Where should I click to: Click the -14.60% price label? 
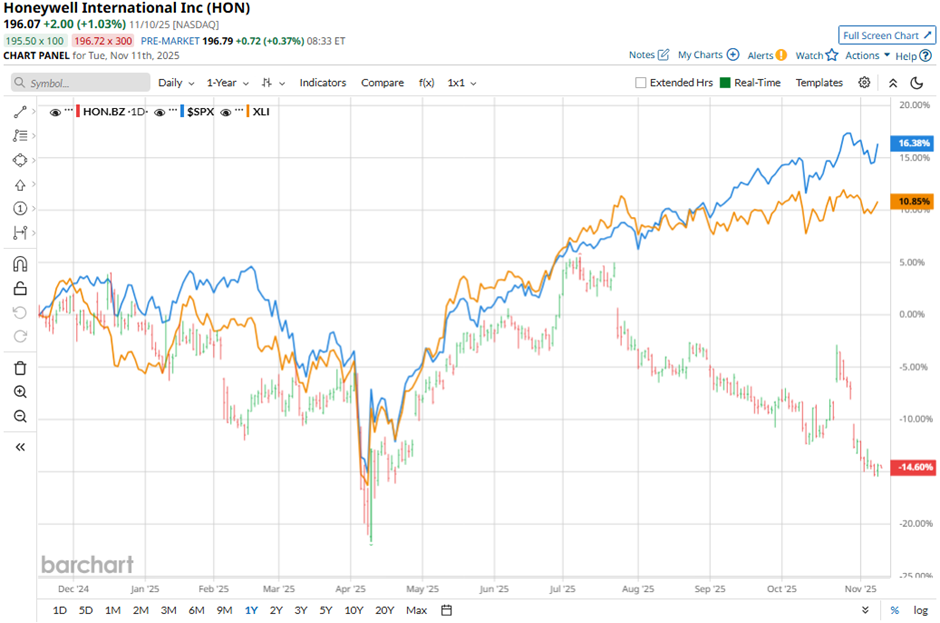[x=913, y=467]
